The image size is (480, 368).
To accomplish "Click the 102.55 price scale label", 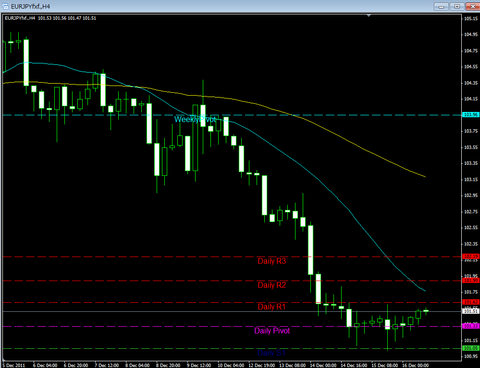I will 471,228.
